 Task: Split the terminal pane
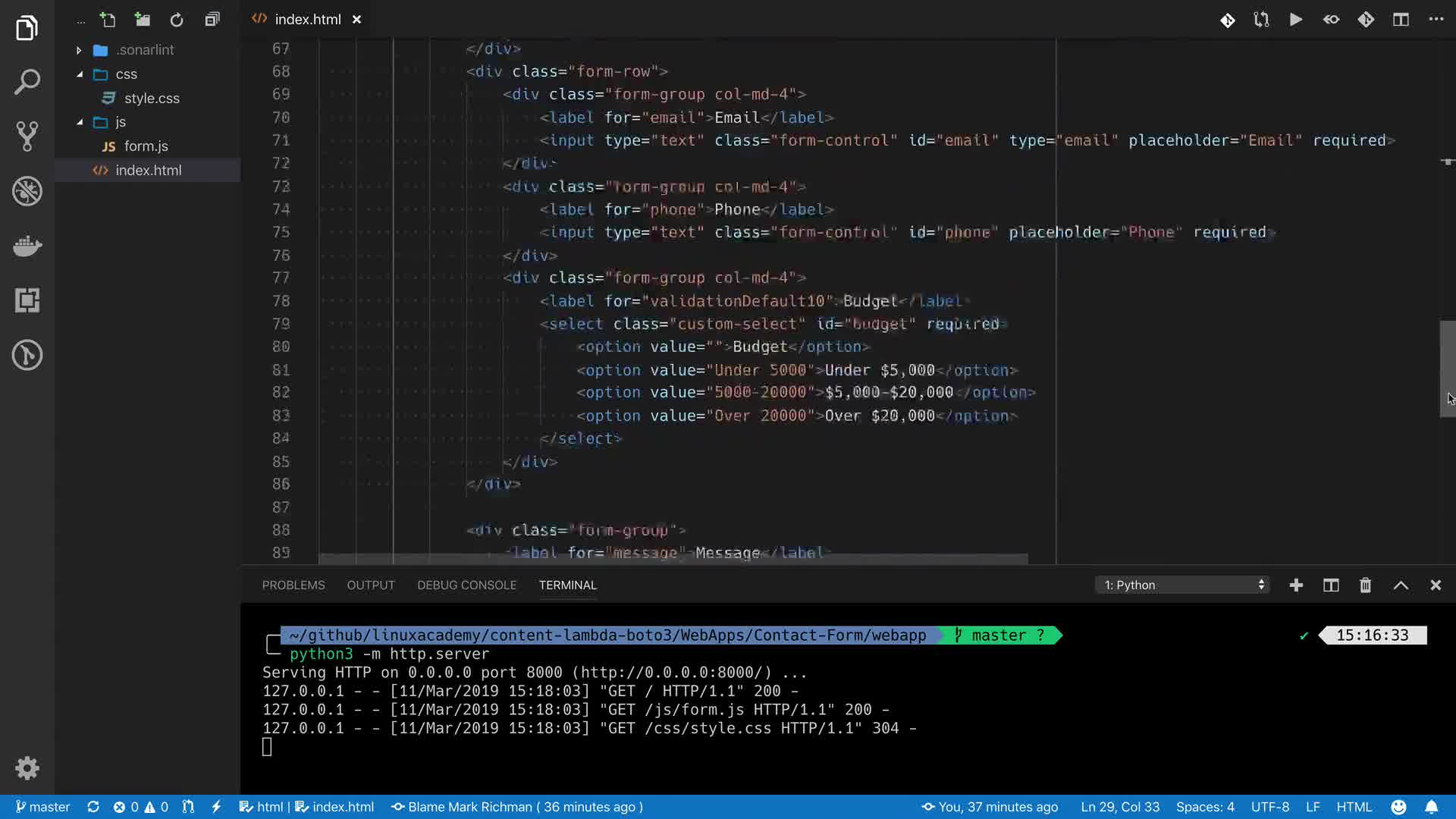point(1331,585)
